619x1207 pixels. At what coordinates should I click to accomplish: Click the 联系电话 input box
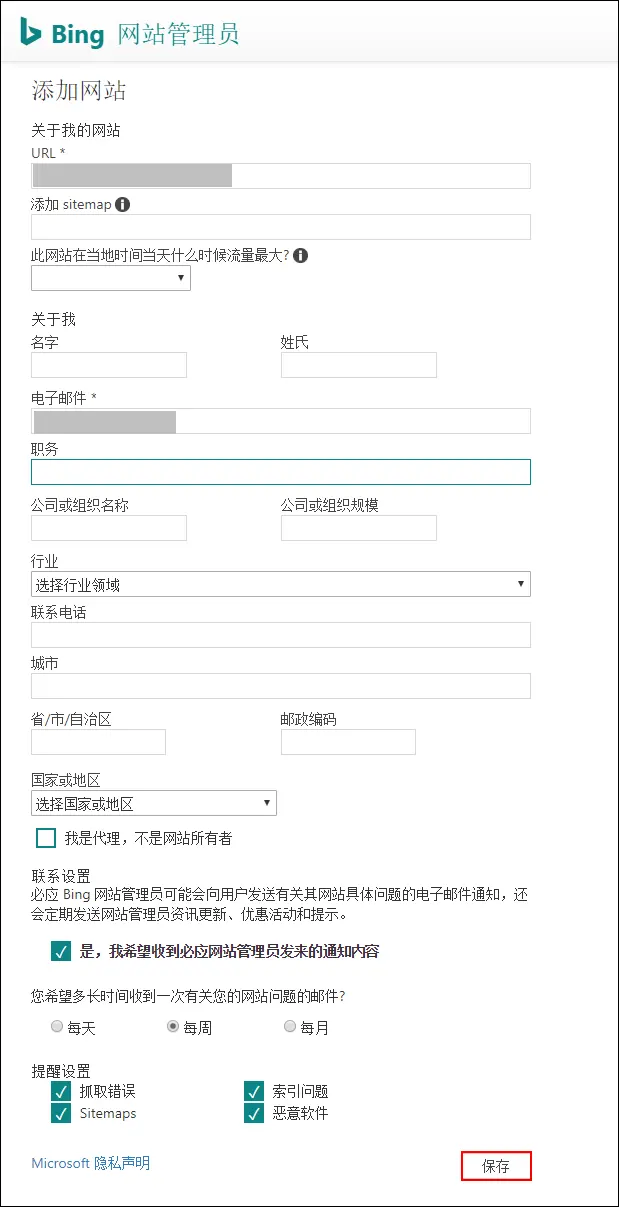click(280, 635)
